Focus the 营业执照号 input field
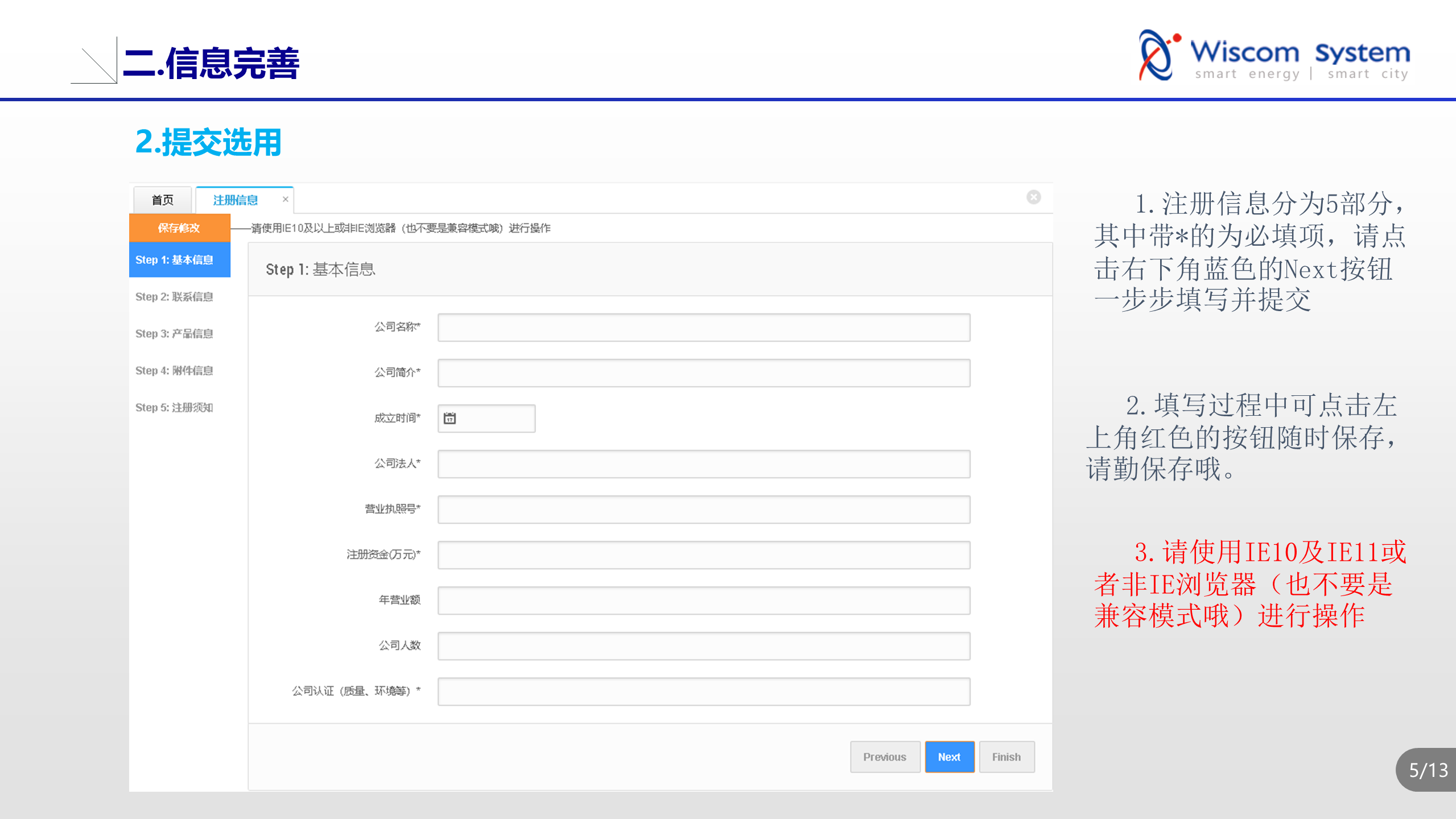Screen dimensions: 1456x819 [703, 510]
